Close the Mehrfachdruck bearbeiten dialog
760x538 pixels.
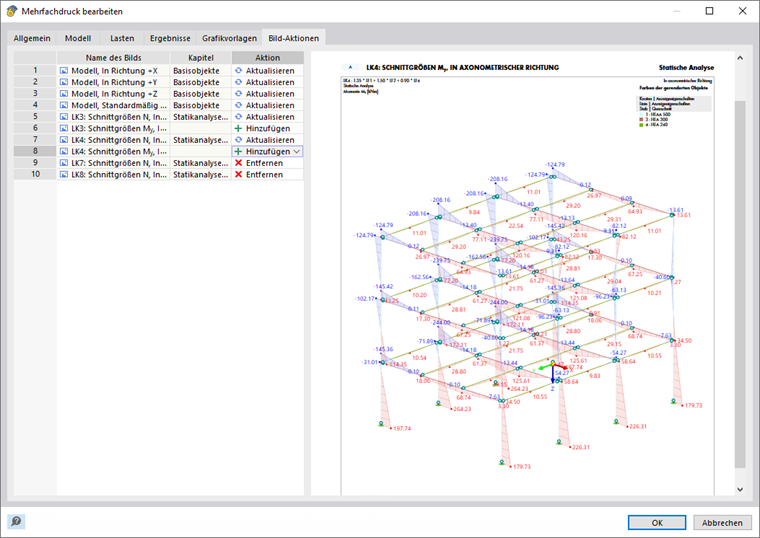pos(742,11)
